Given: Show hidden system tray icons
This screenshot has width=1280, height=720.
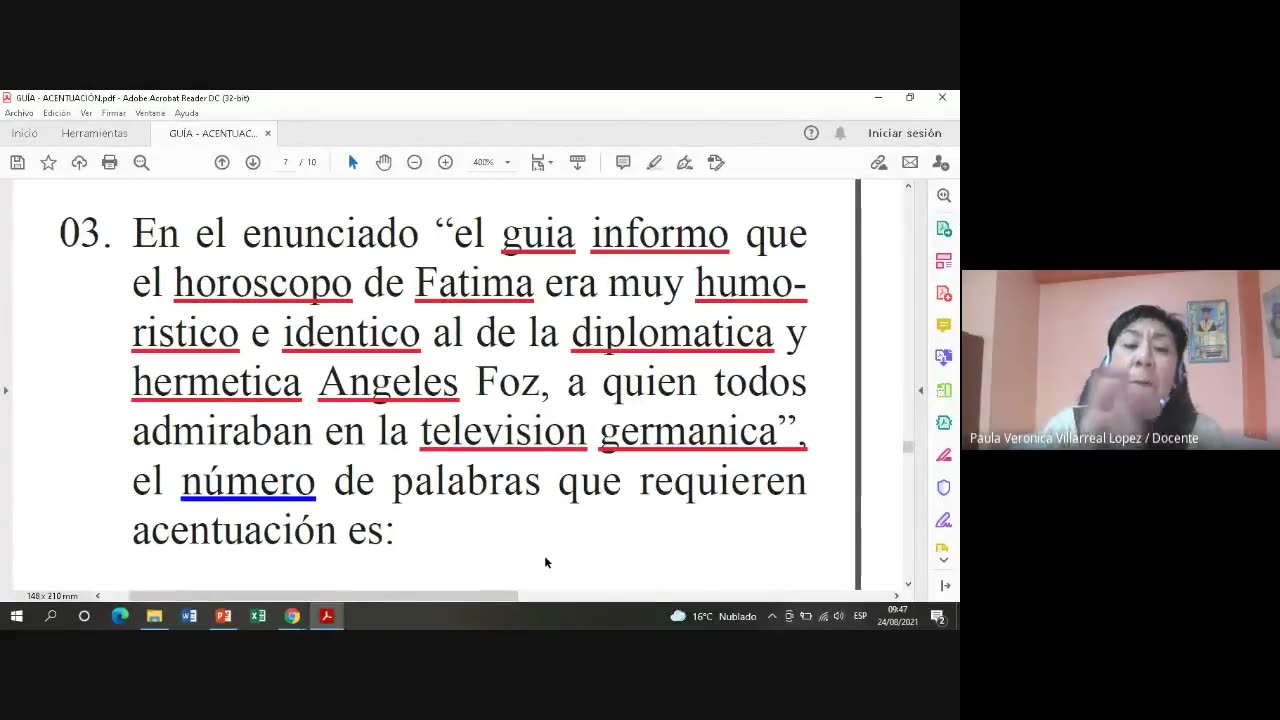Looking at the screenshot, I should [x=772, y=616].
